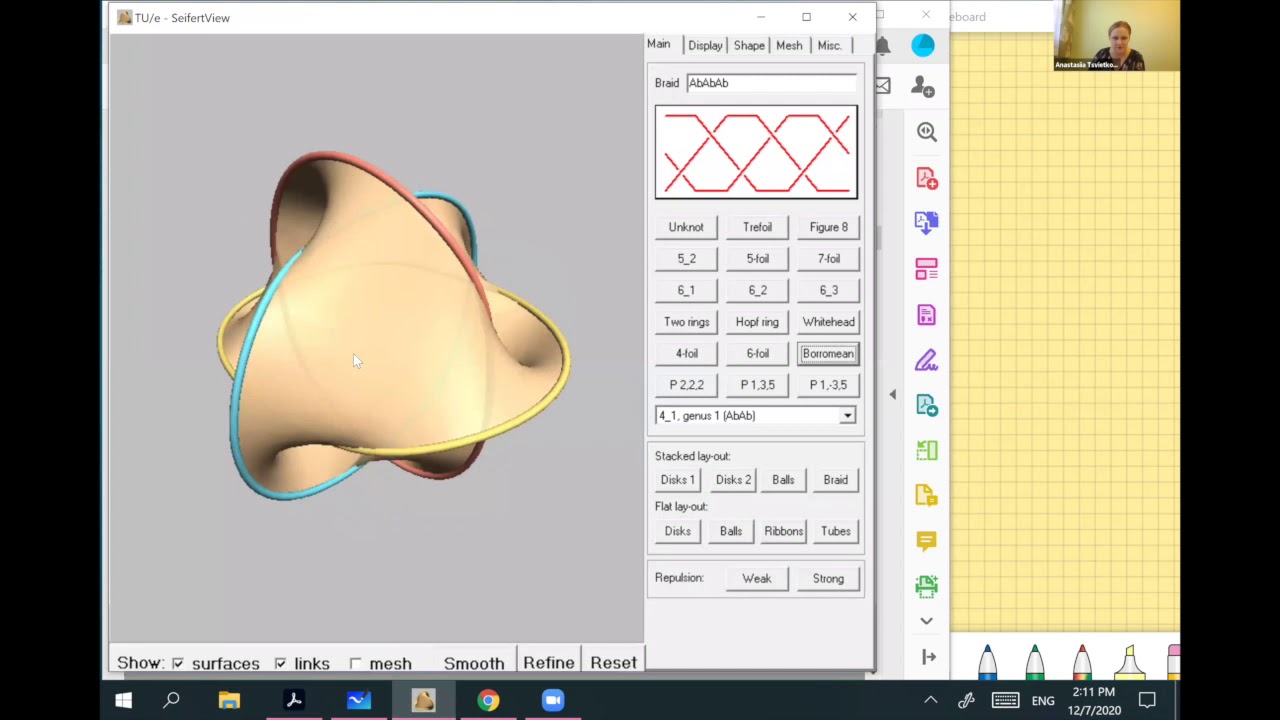Open the Mesh tab
This screenshot has width=1280, height=720.
click(789, 45)
